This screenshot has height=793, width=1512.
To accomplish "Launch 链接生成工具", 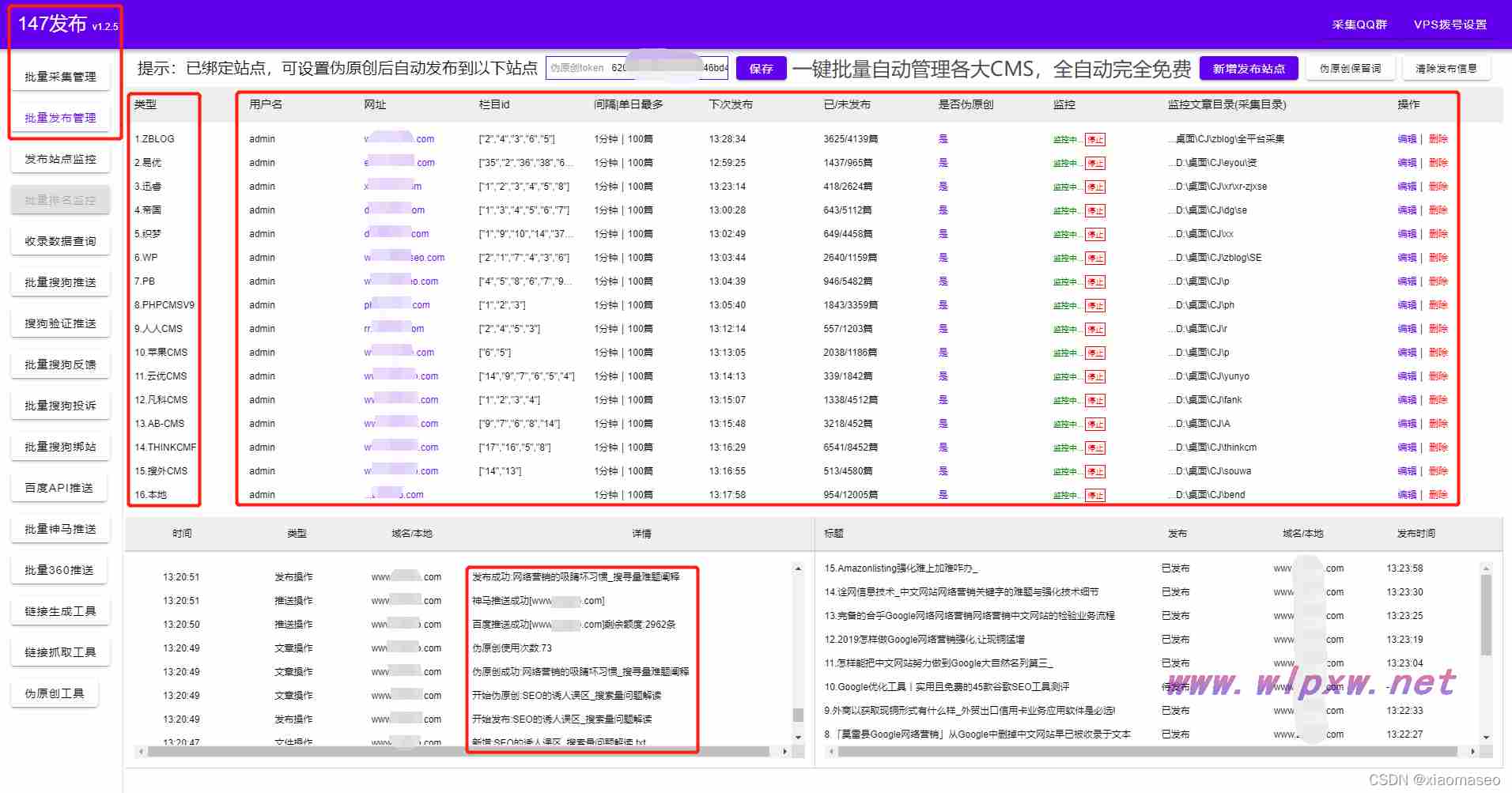I will [x=60, y=611].
